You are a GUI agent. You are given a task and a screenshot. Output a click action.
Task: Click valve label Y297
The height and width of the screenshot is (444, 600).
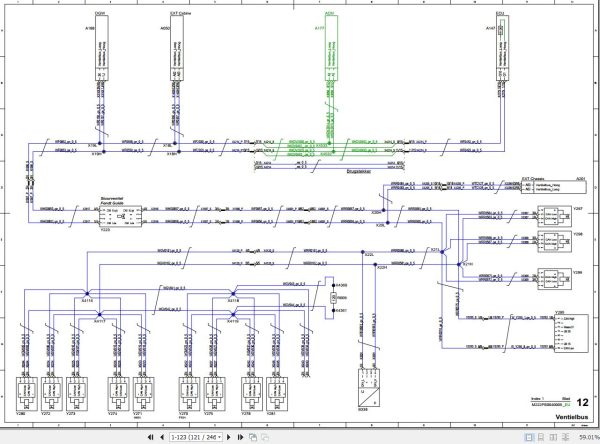(x=577, y=208)
